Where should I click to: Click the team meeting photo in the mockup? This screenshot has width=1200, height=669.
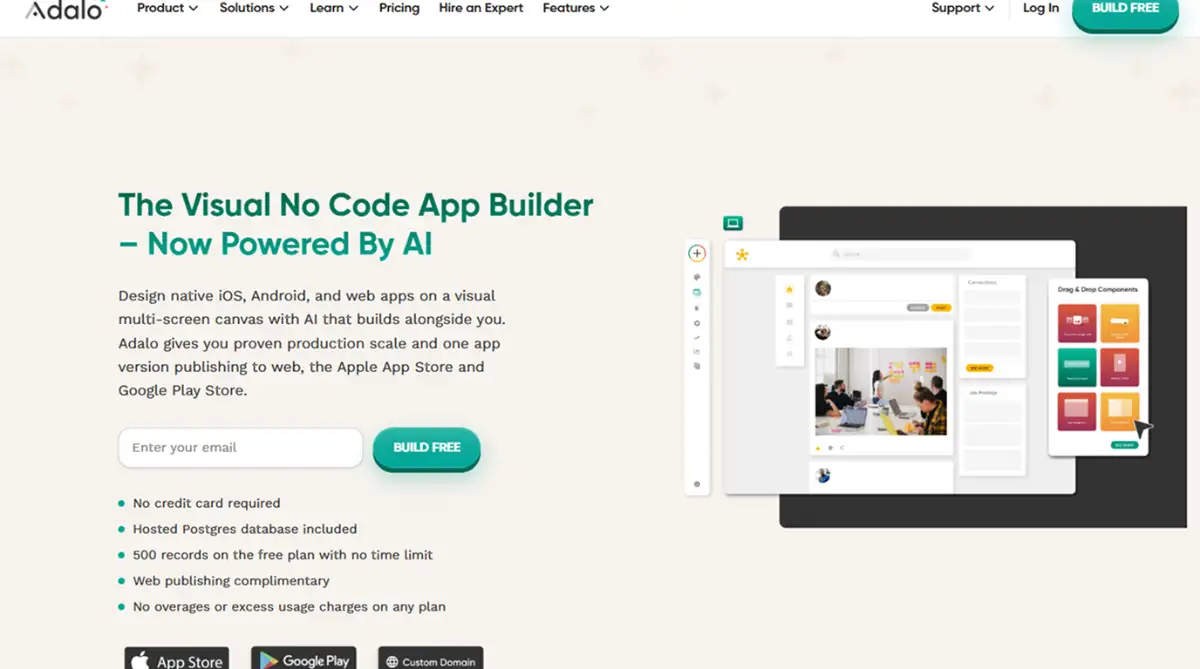(x=881, y=391)
